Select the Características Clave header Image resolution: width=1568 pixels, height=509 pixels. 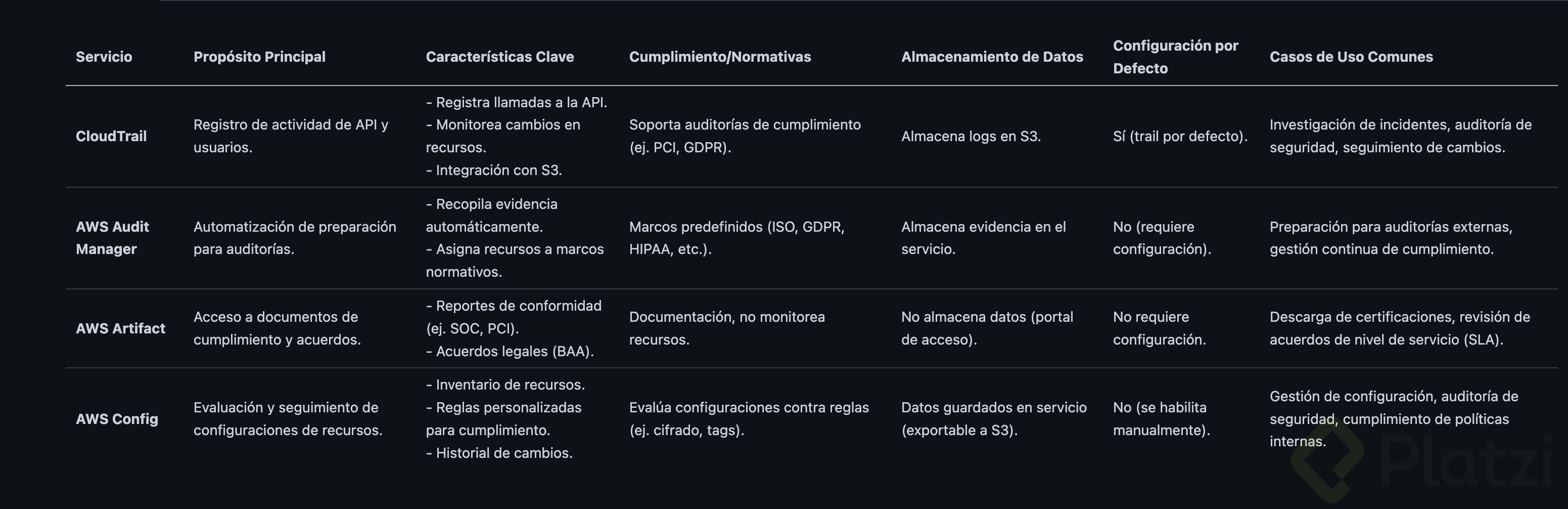tap(499, 57)
